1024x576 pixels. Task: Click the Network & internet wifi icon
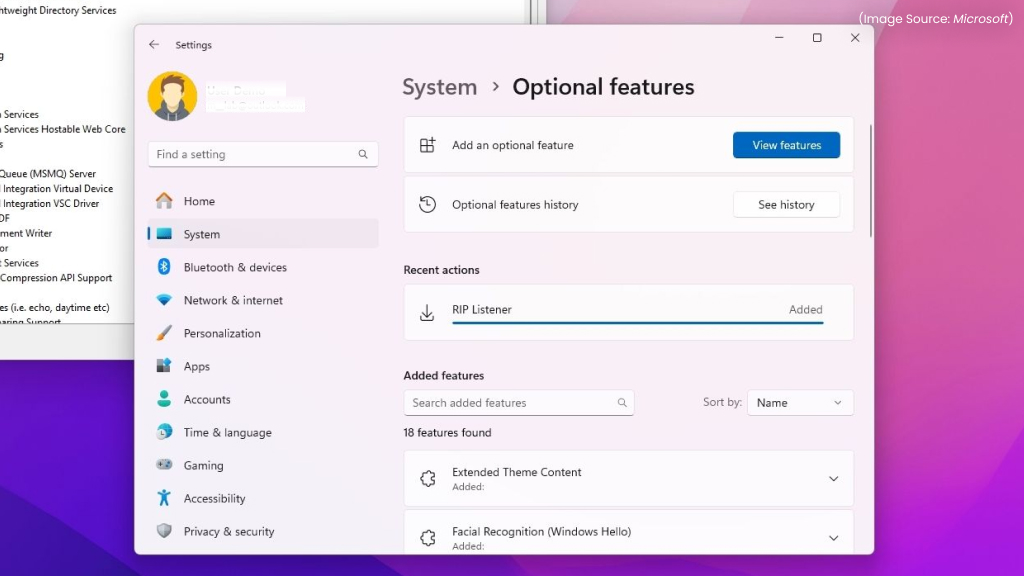164,300
